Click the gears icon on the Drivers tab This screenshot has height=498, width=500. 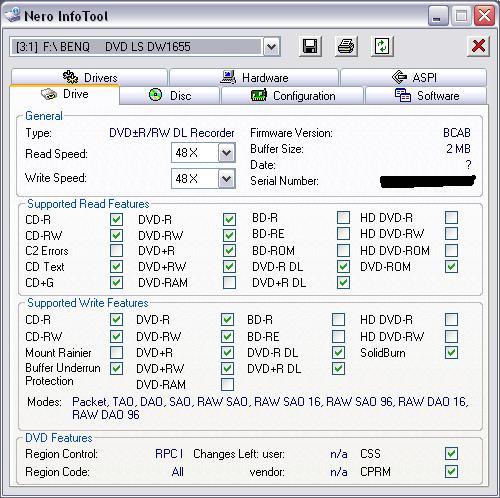(70, 77)
